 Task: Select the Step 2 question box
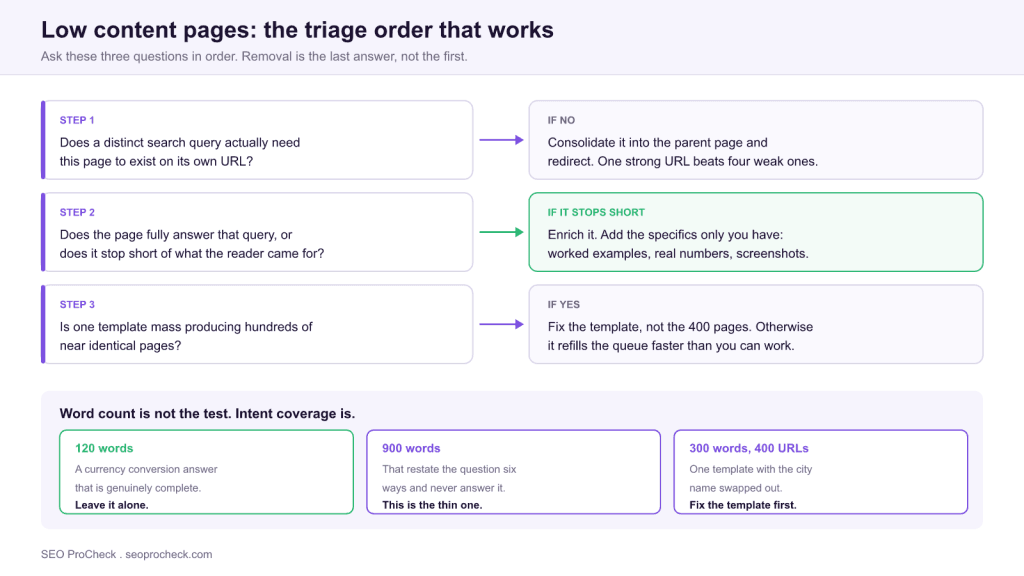257,232
